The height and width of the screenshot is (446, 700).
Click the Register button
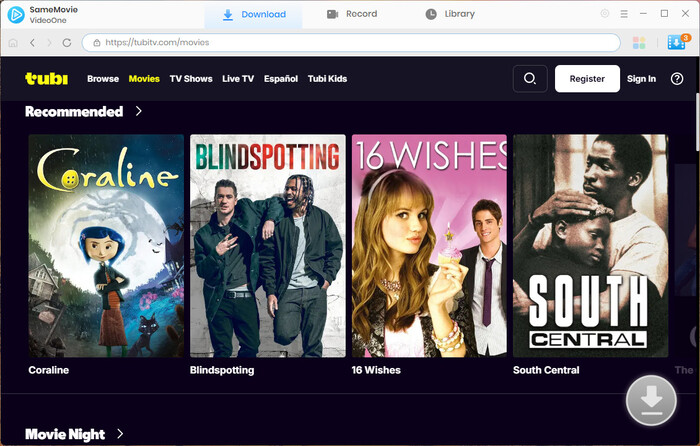(587, 79)
